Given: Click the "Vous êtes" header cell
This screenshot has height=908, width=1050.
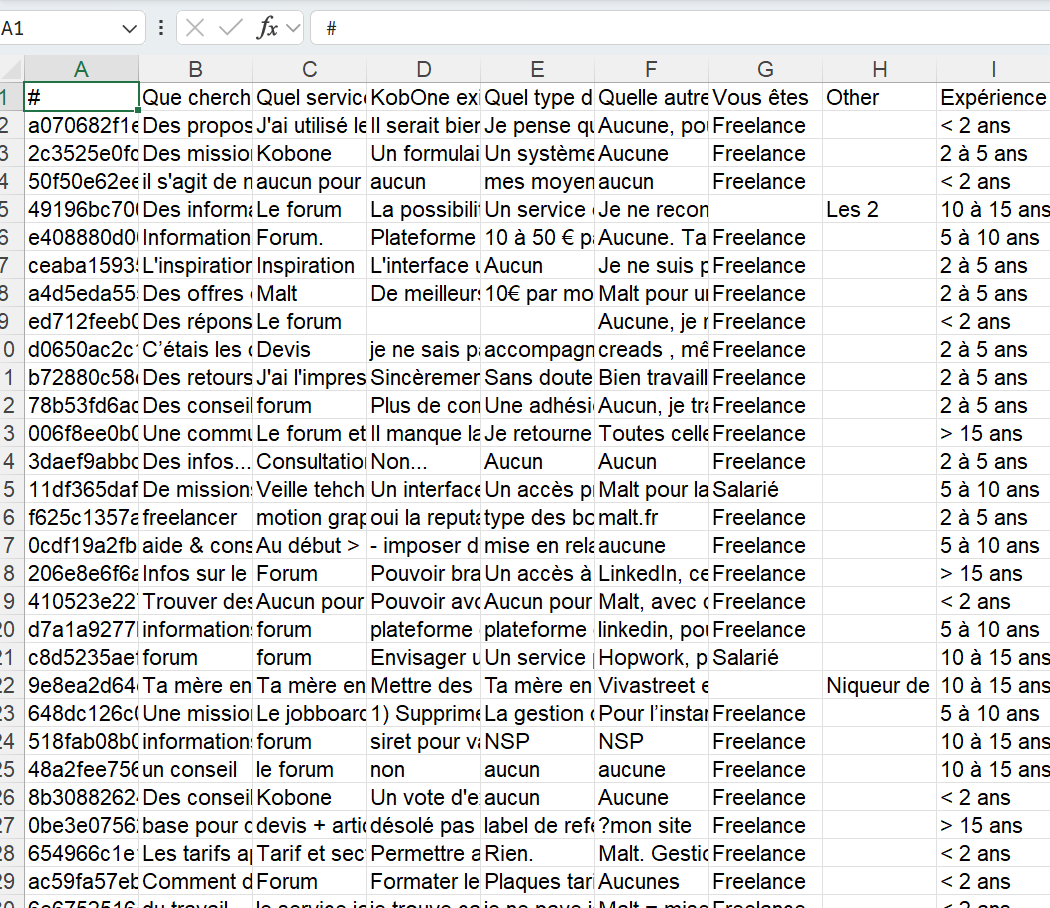Looking at the screenshot, I should click(x=765, y=98).
